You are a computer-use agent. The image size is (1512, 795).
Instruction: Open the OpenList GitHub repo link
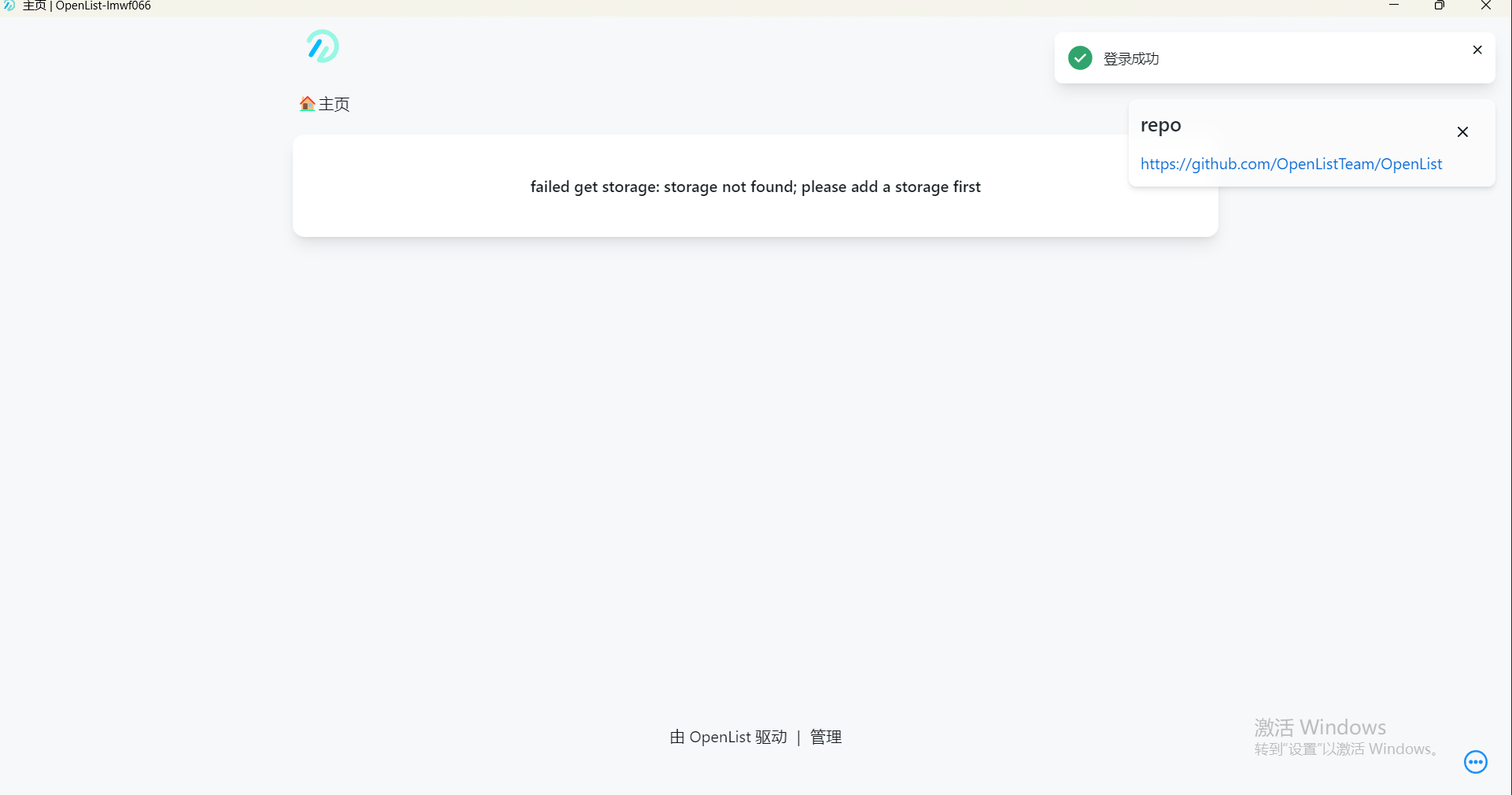pyautogui.click(x=1291, y=164)
